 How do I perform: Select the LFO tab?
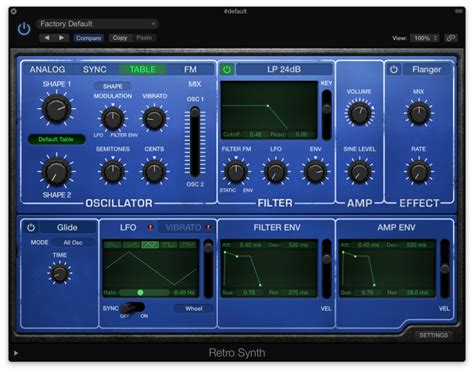click(128, 228)
